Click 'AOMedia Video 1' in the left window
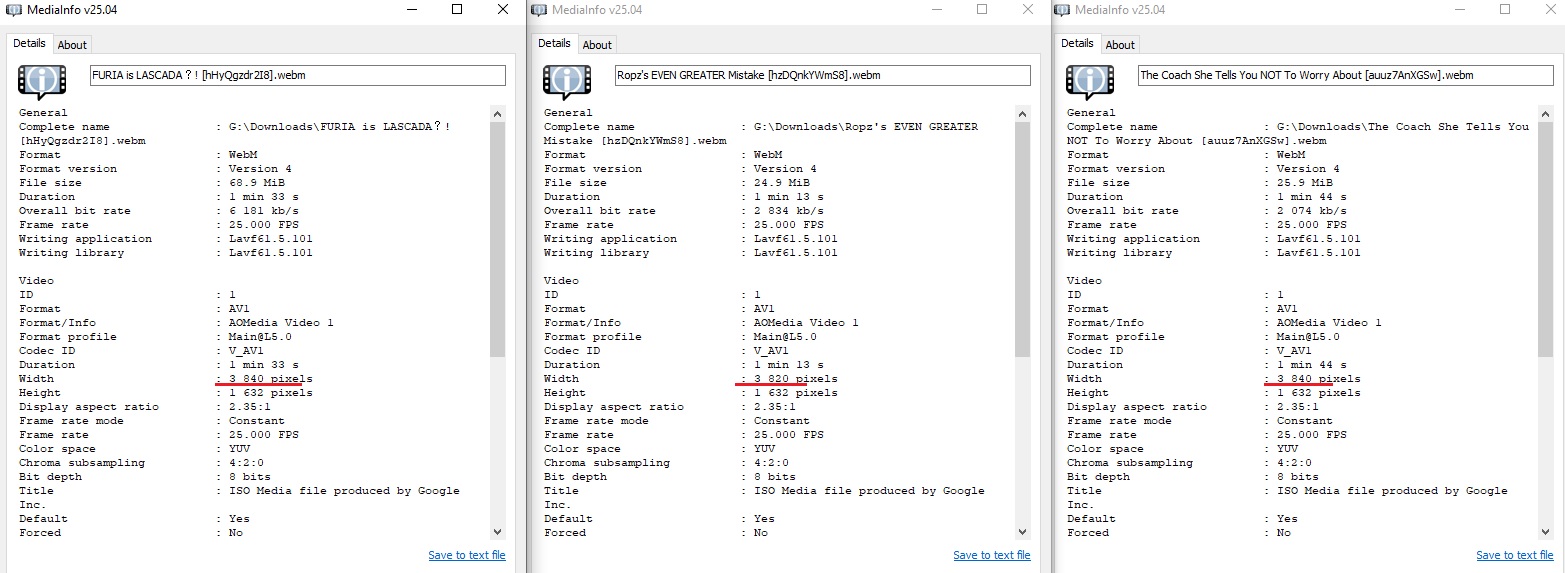Screen dimensions: 1565x573 click(281, 323)
